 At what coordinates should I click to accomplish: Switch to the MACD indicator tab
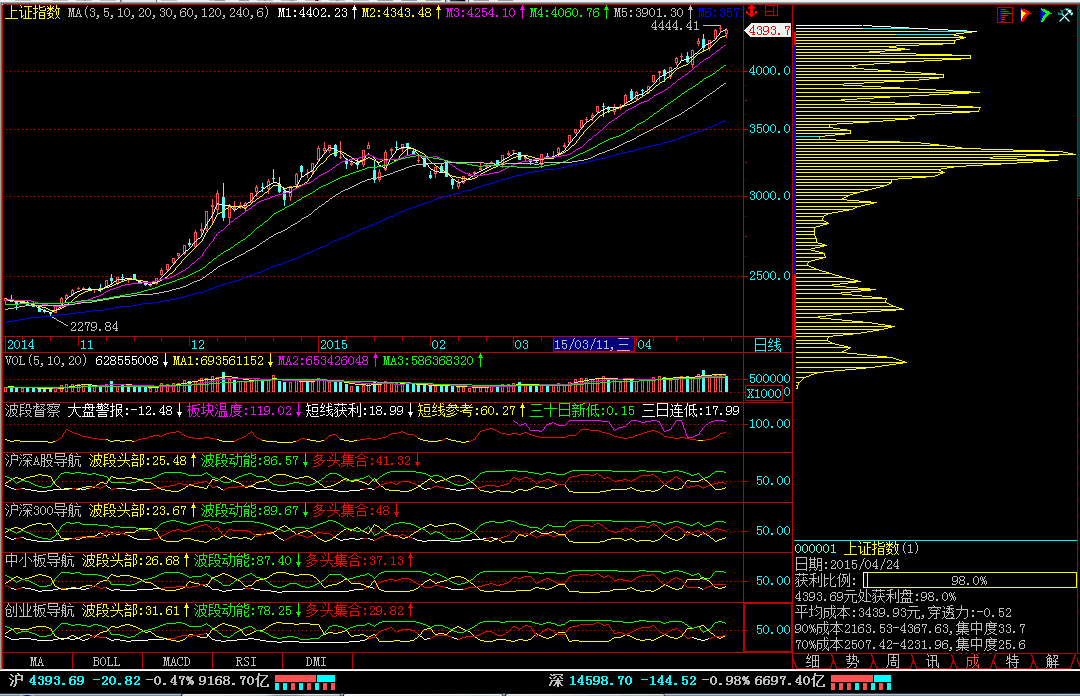tap(176, 661)
